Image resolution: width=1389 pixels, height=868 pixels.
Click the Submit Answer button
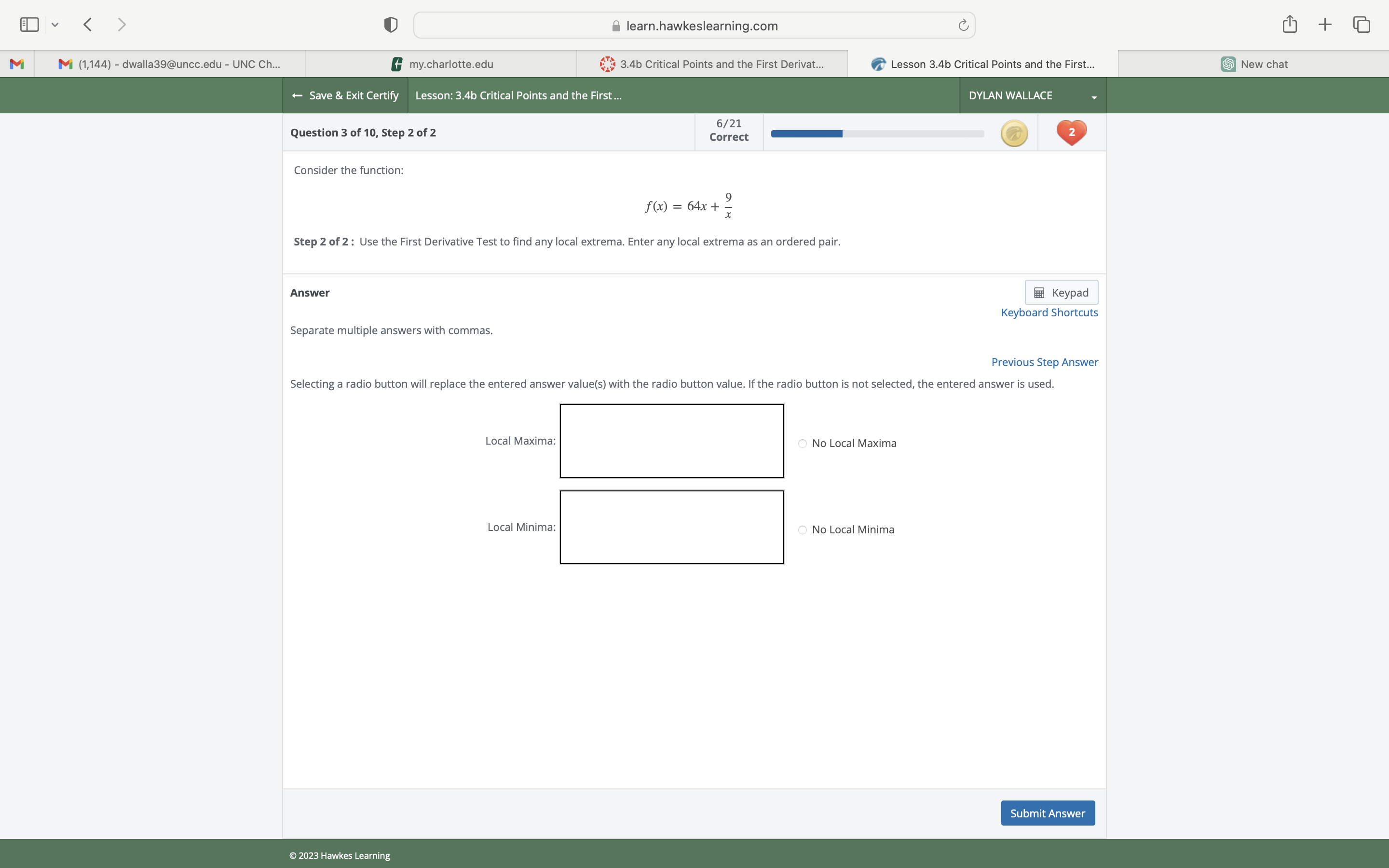[x=1047, y=813]
